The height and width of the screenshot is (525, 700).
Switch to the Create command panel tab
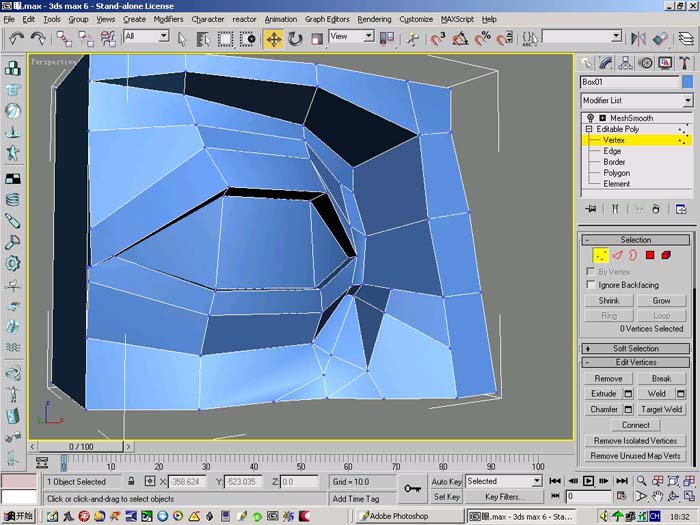(x=586, y=63)
